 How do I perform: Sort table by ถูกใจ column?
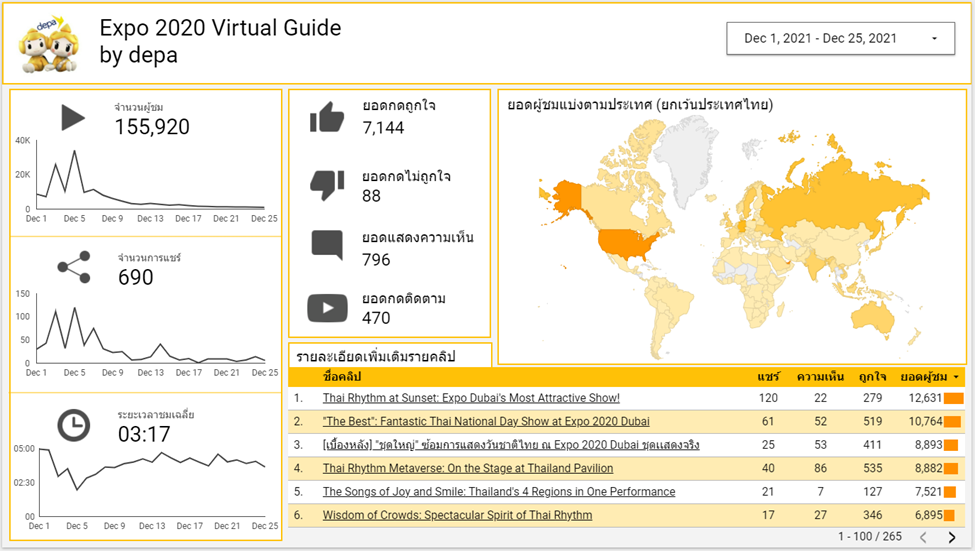tap(872, 377)
